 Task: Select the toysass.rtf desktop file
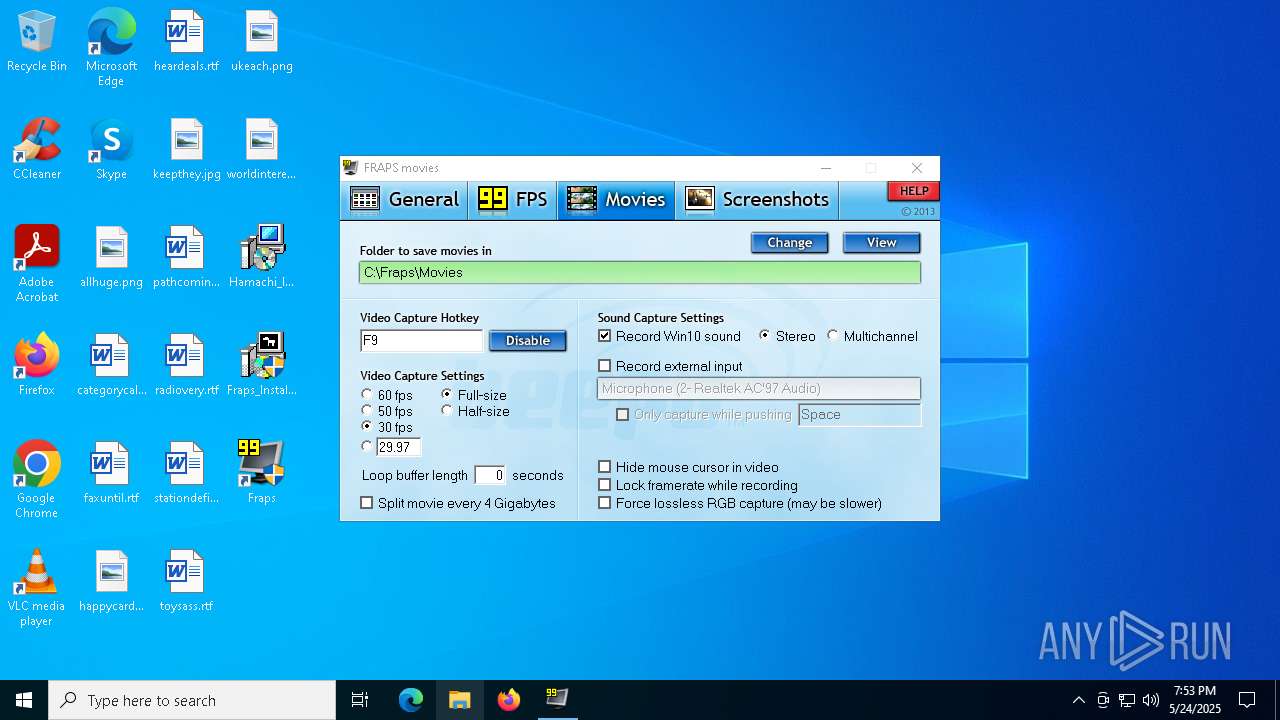[186, 582]
